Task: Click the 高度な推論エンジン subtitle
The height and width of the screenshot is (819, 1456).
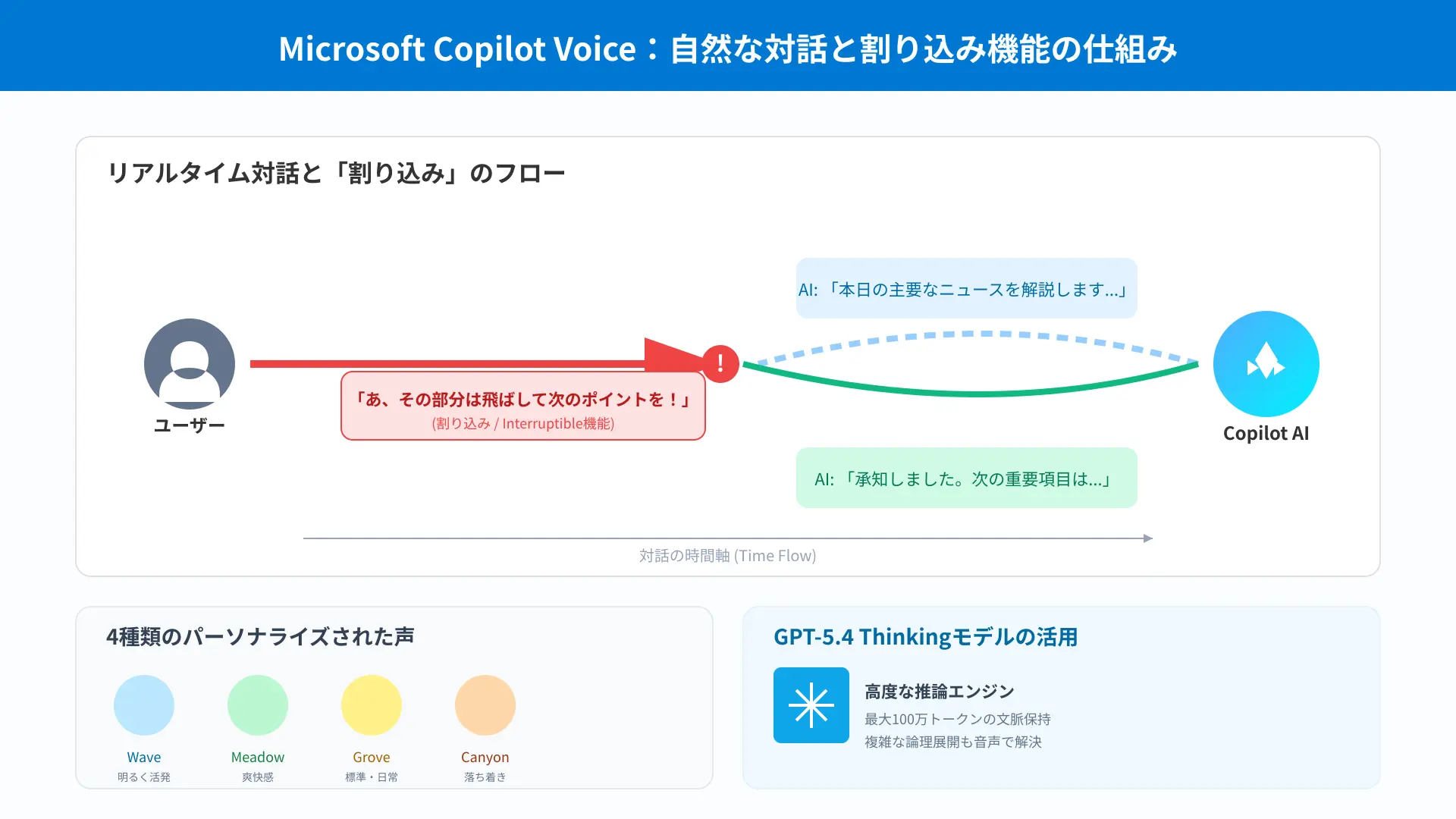Action: click(940, 692)
